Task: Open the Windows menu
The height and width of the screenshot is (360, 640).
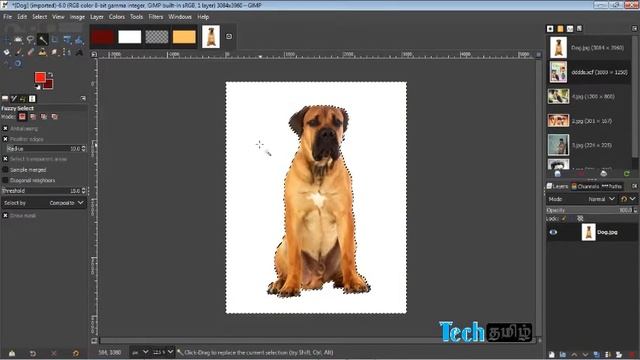Action: pyautogui.click(x=180, y=17)
